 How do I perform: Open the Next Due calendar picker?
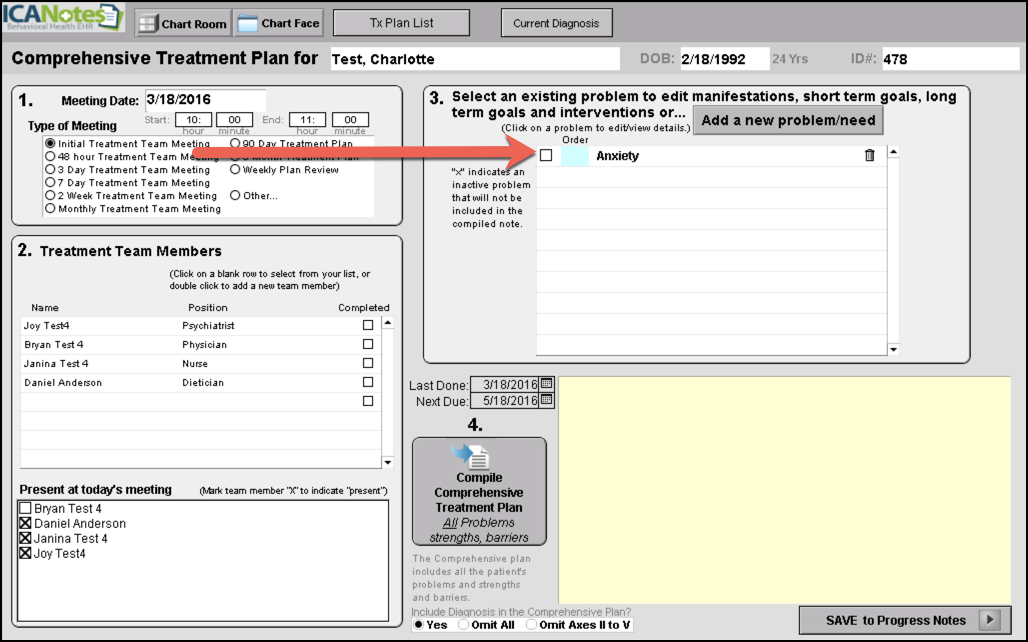coord(547,400)
